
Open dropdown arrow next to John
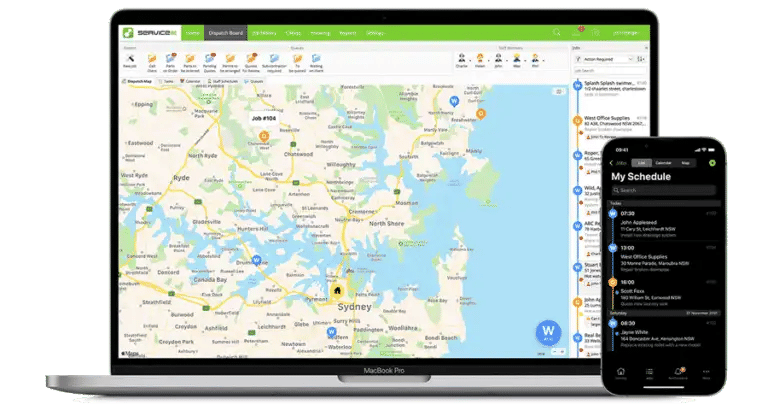(507, 61)
